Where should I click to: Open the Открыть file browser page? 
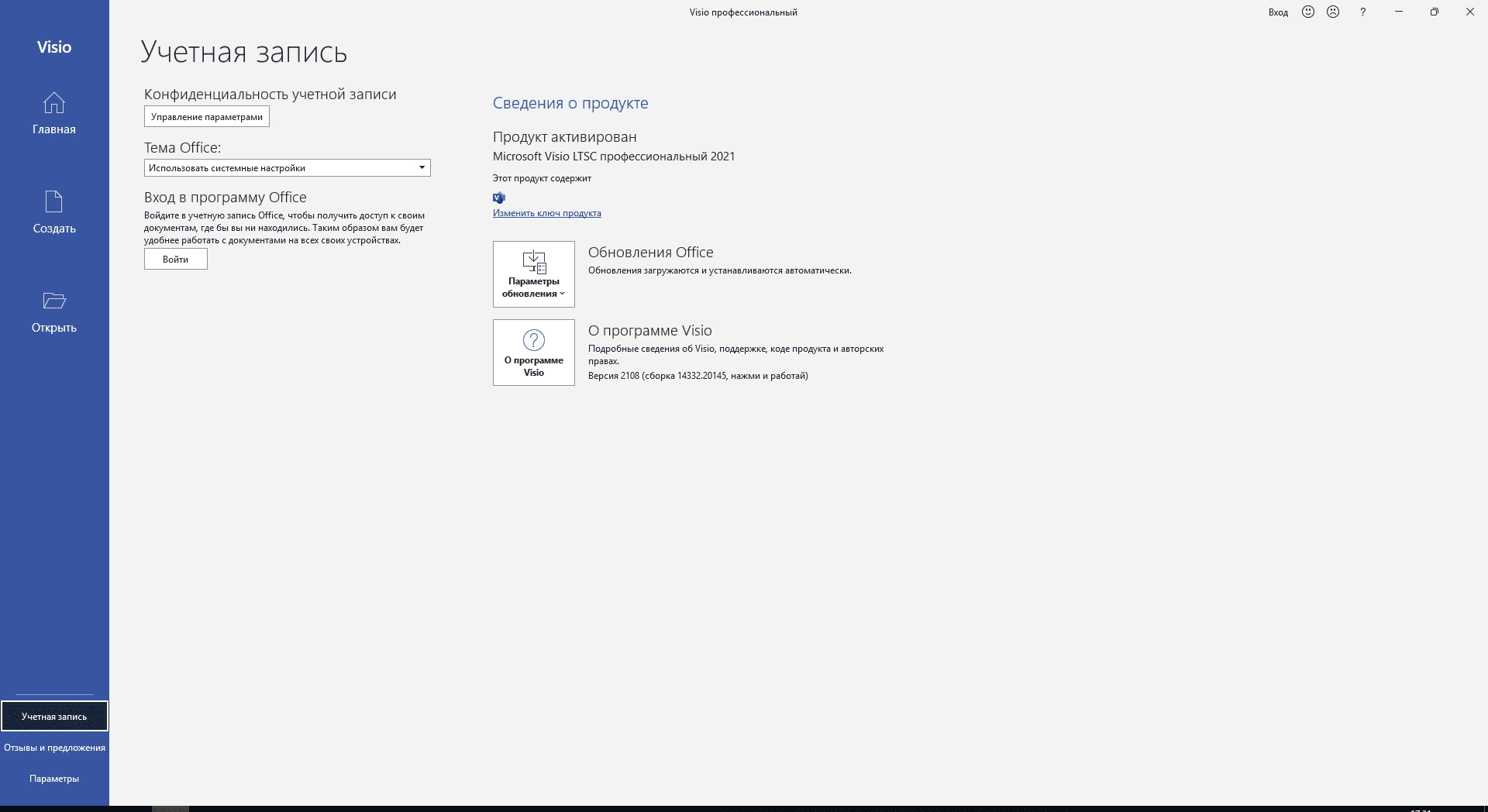(x=54, y=311)
